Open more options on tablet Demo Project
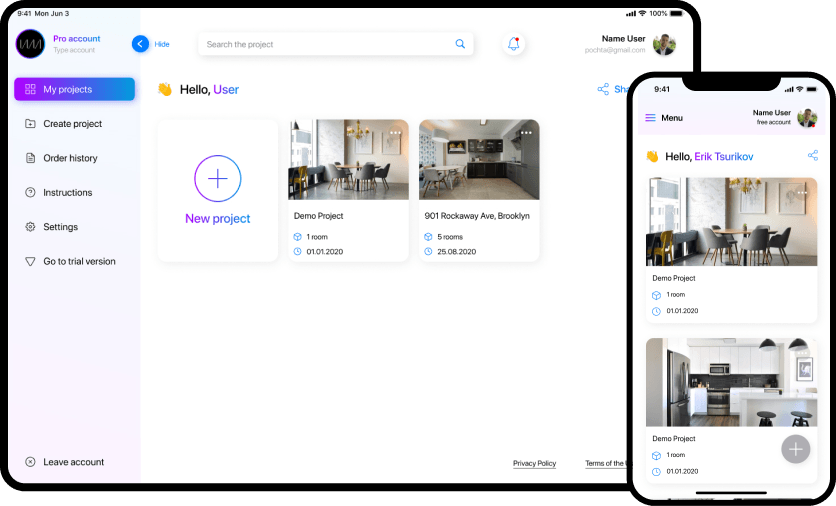Viewport: 836px width, 506px height. point(395,133)
